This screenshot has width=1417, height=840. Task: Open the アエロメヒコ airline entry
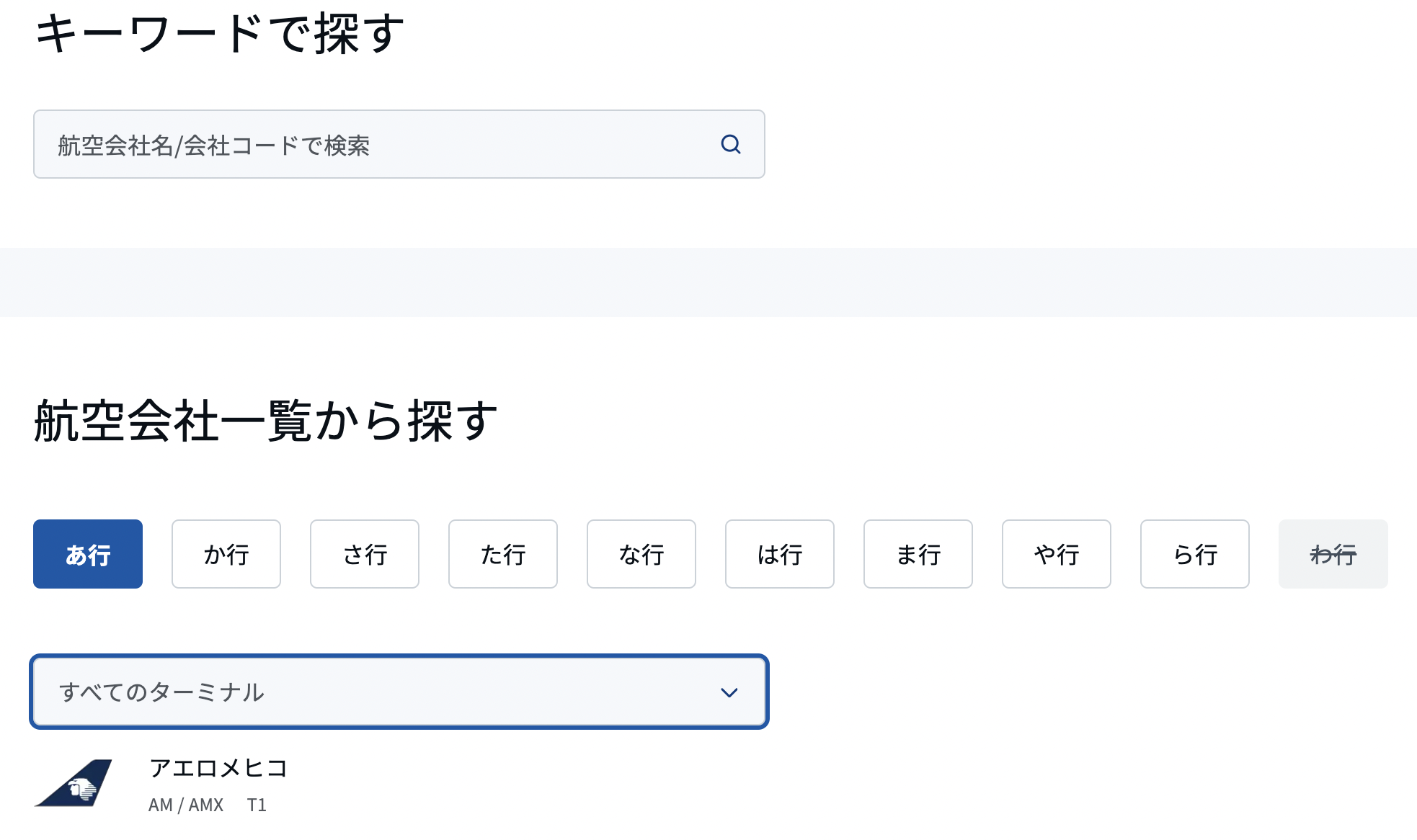(218, 768)
